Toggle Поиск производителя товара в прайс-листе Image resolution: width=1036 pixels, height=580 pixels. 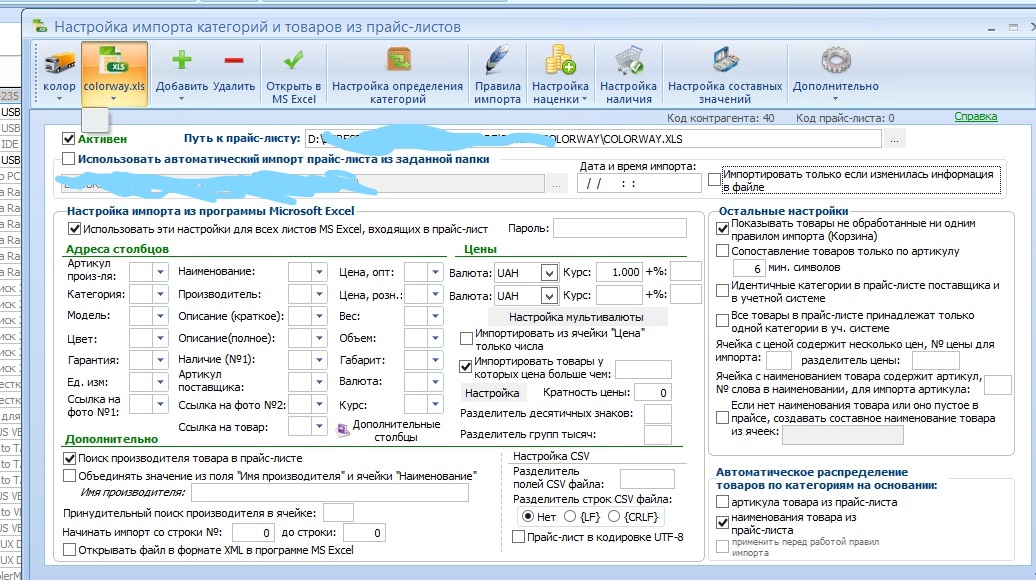pyautogui.click(x=69, y=458)
